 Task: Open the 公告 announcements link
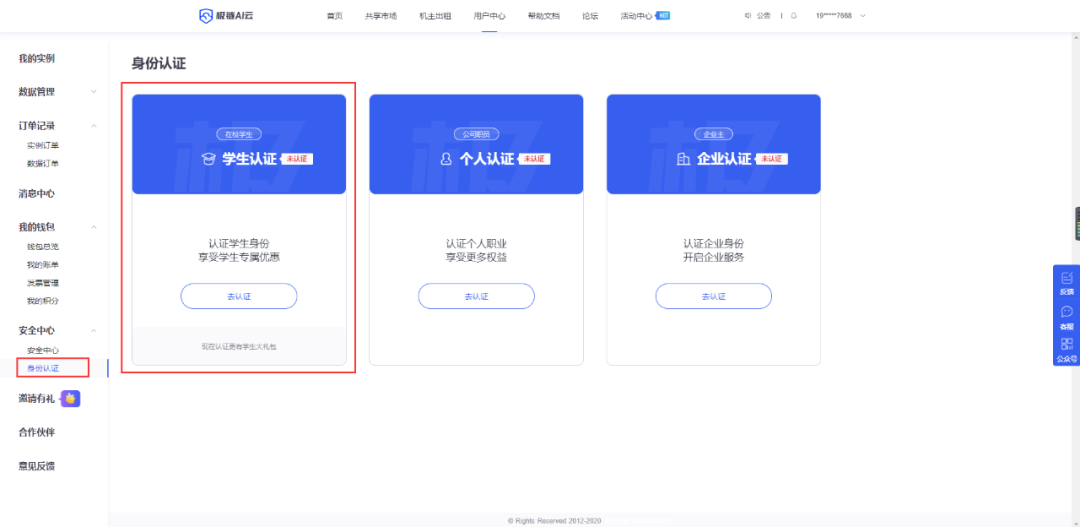(x=763, y=15)
